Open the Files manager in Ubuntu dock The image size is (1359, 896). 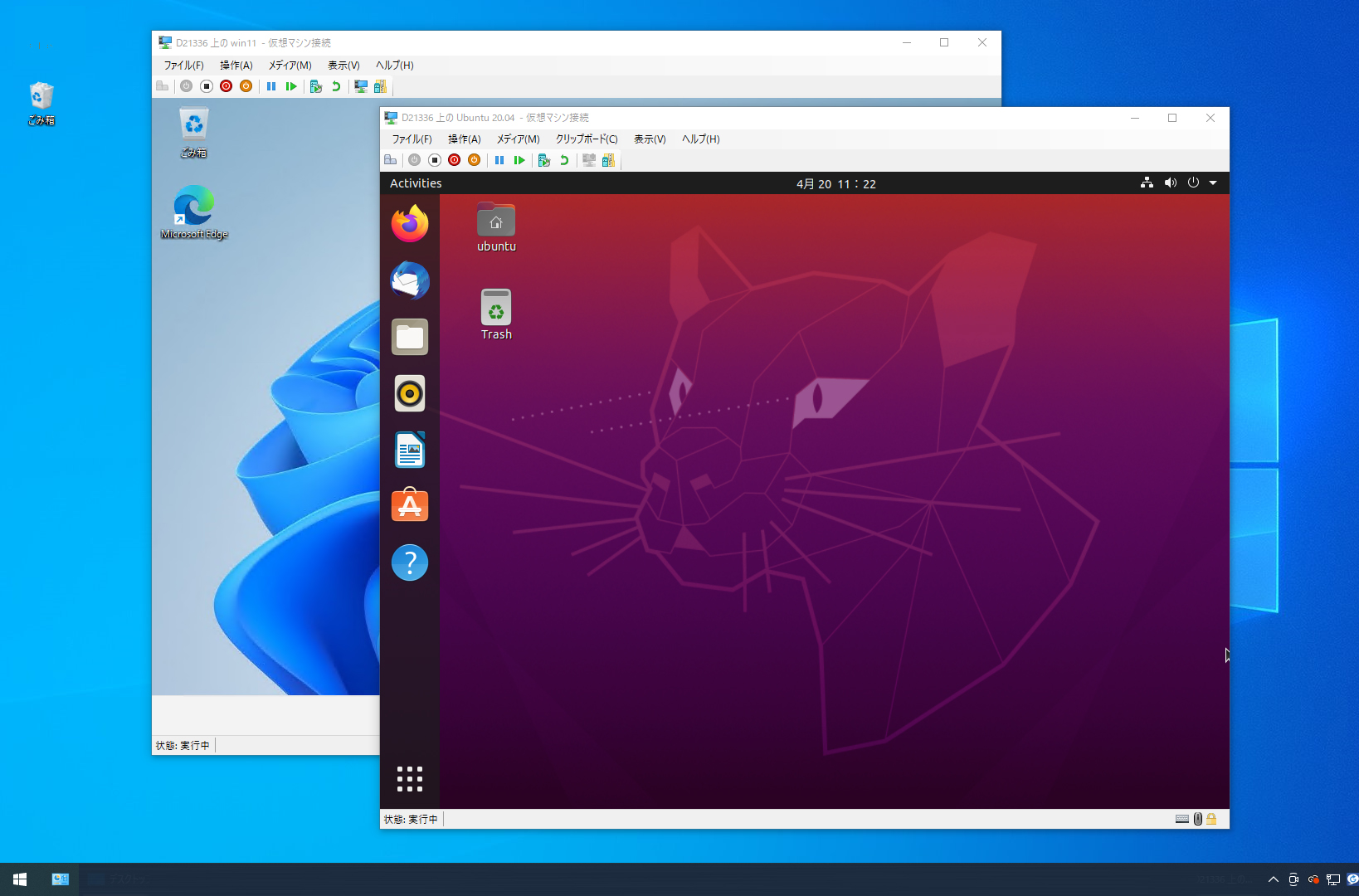click(x=410, y=337)
